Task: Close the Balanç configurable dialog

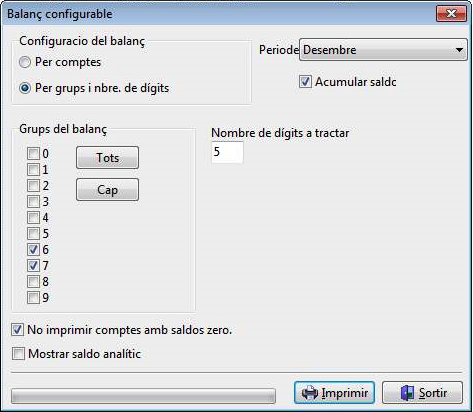Action: (x=451, y=14)
